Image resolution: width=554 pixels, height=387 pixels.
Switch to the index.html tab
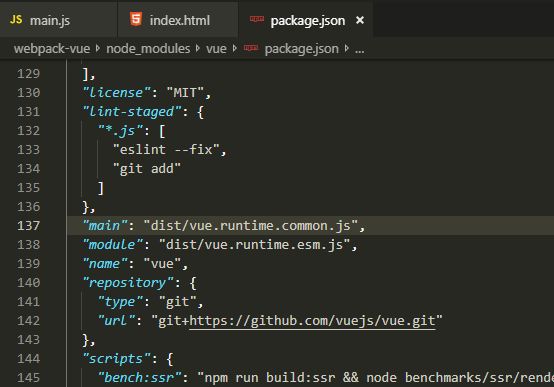pos(178,20)
